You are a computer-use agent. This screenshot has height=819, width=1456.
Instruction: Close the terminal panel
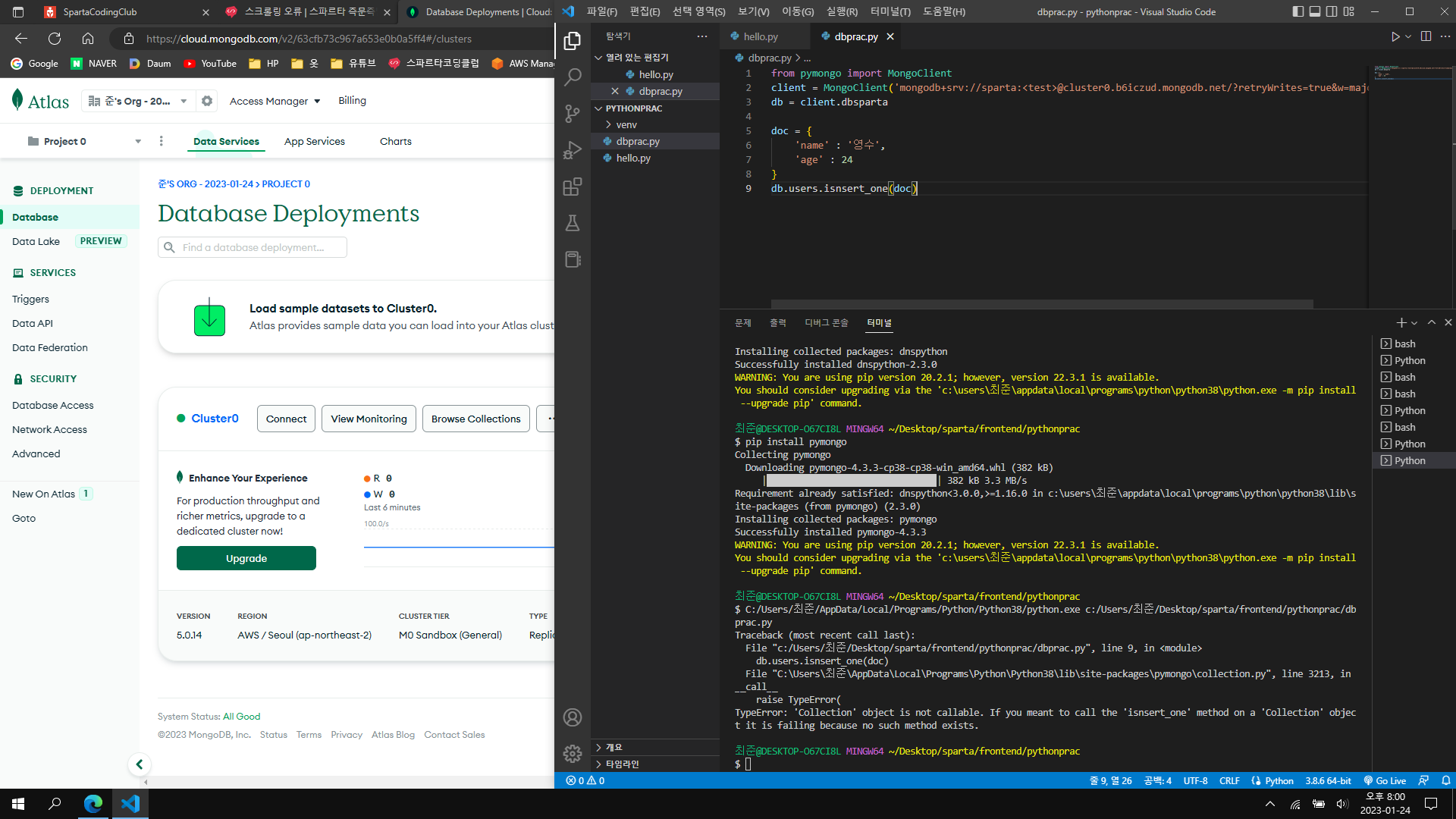[x=1448, y=322]
